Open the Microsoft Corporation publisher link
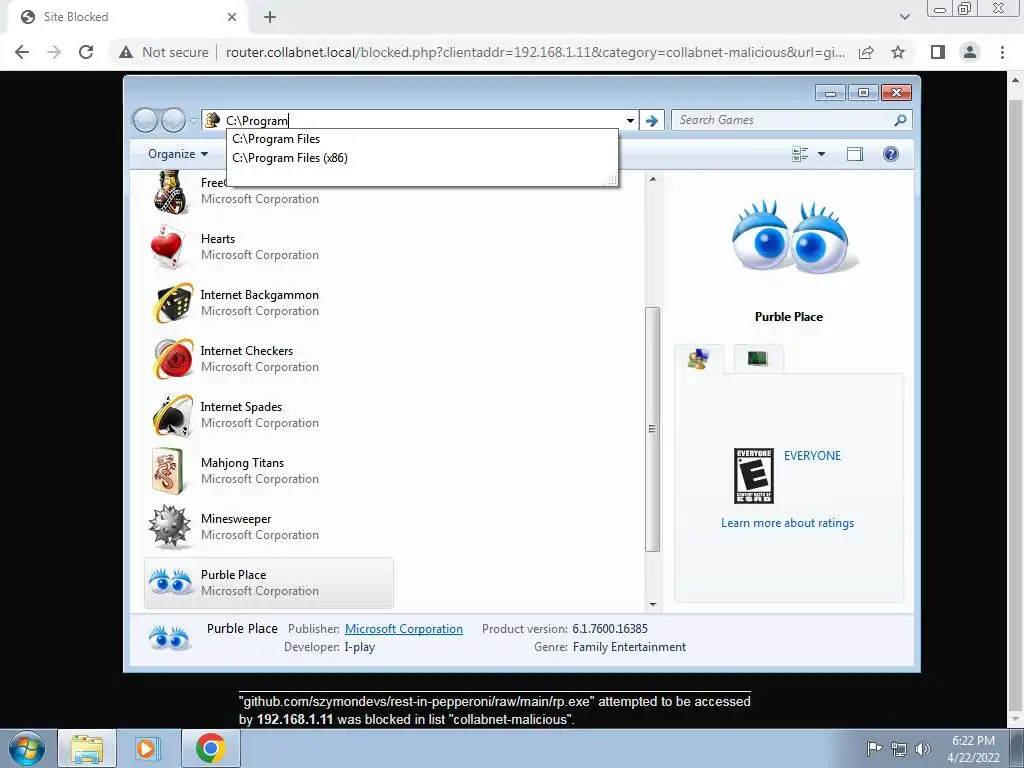Screen dimensions: 1024x768 [404, 629]
